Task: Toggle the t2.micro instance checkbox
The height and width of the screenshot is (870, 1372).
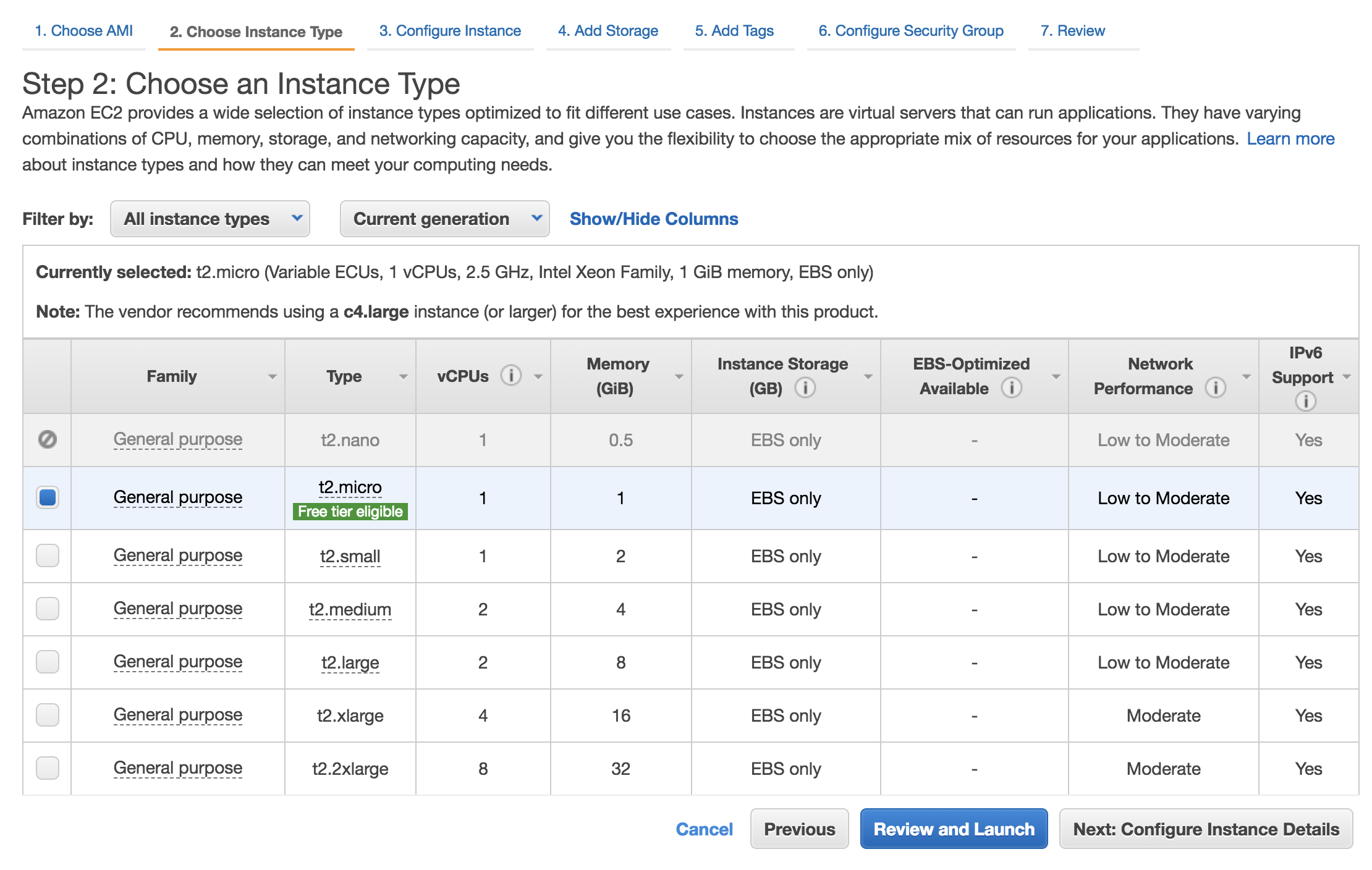Action: [48, 497]
